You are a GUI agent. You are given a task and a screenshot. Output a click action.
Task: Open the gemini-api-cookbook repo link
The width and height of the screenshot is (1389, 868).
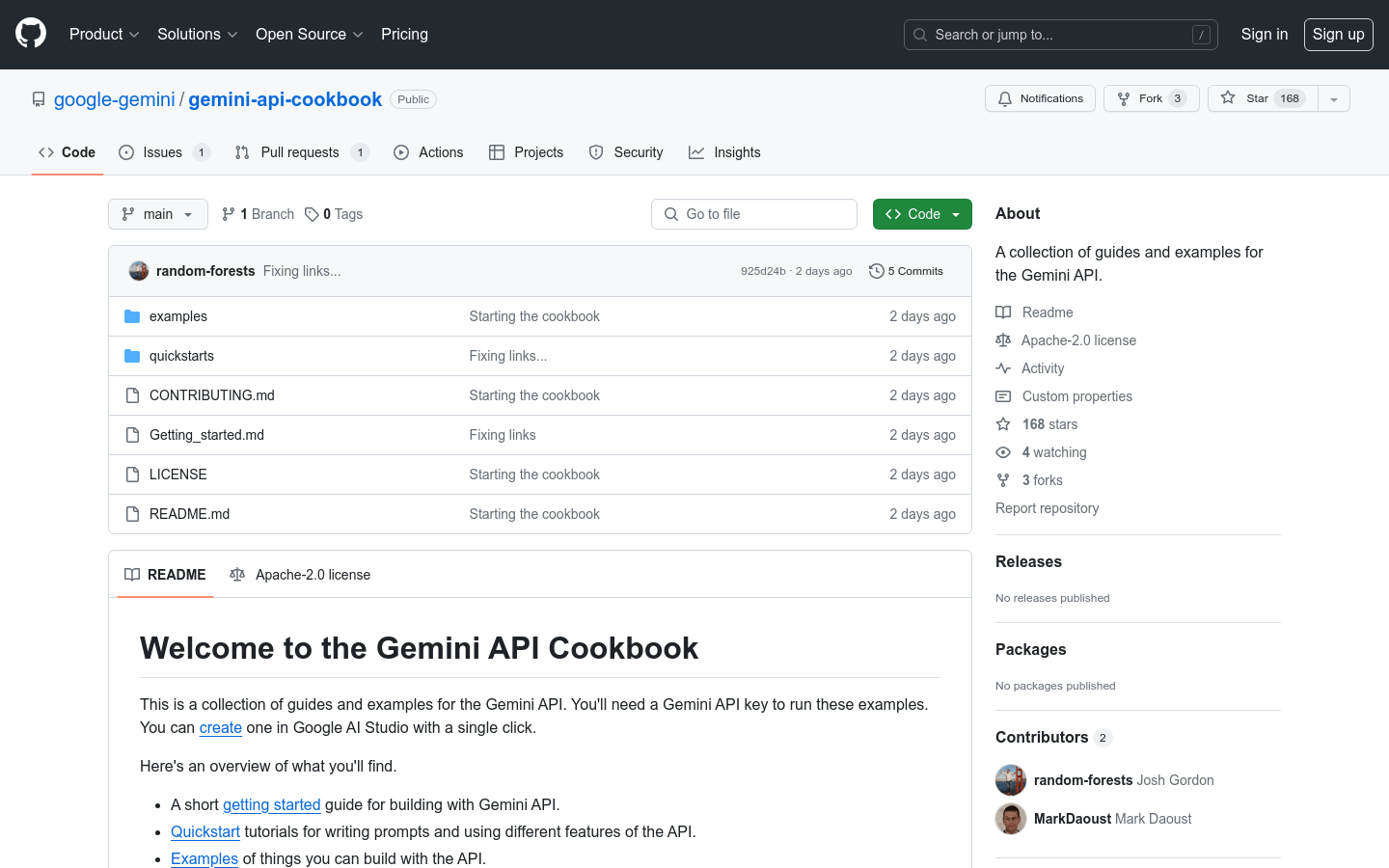point(286,99)
